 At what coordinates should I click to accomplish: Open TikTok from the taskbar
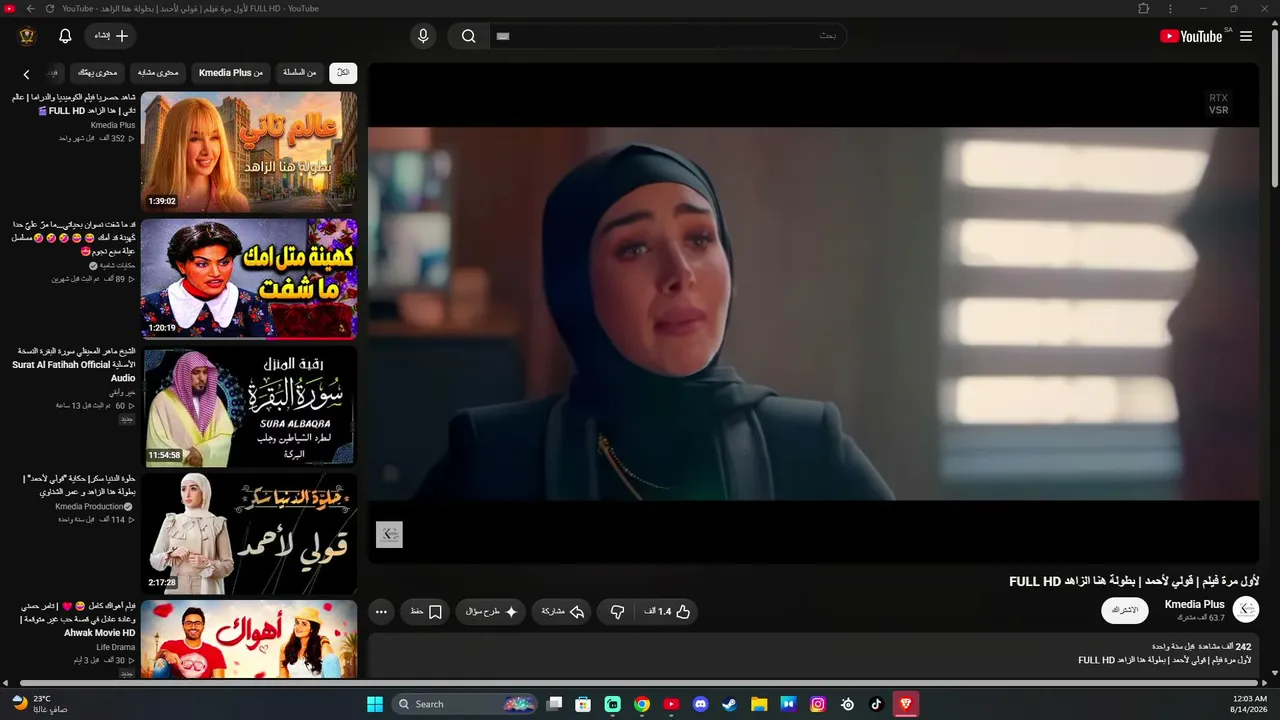tap(877, 704)
